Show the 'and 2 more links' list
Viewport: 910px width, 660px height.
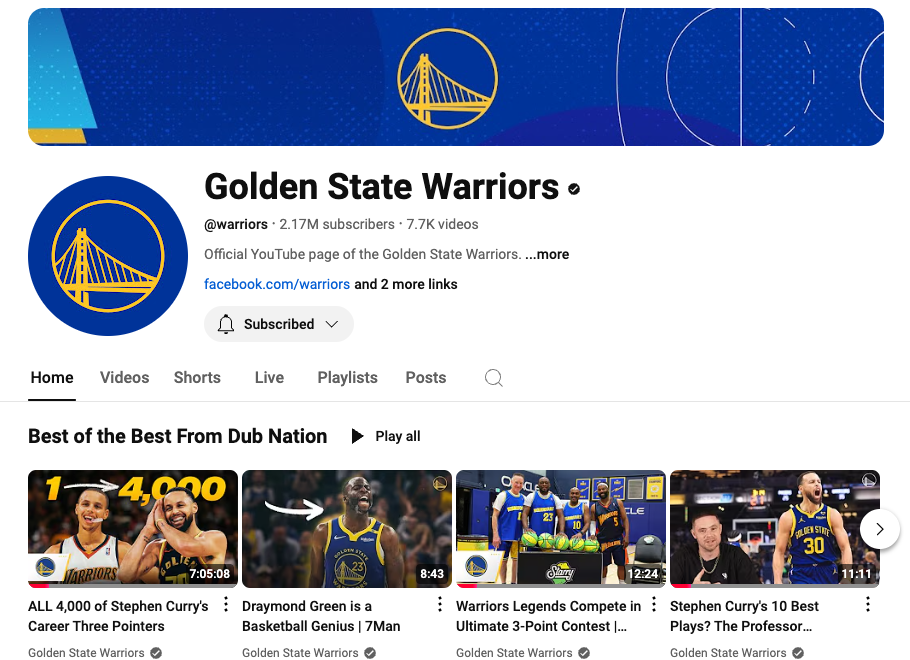[x=406, y=284]
